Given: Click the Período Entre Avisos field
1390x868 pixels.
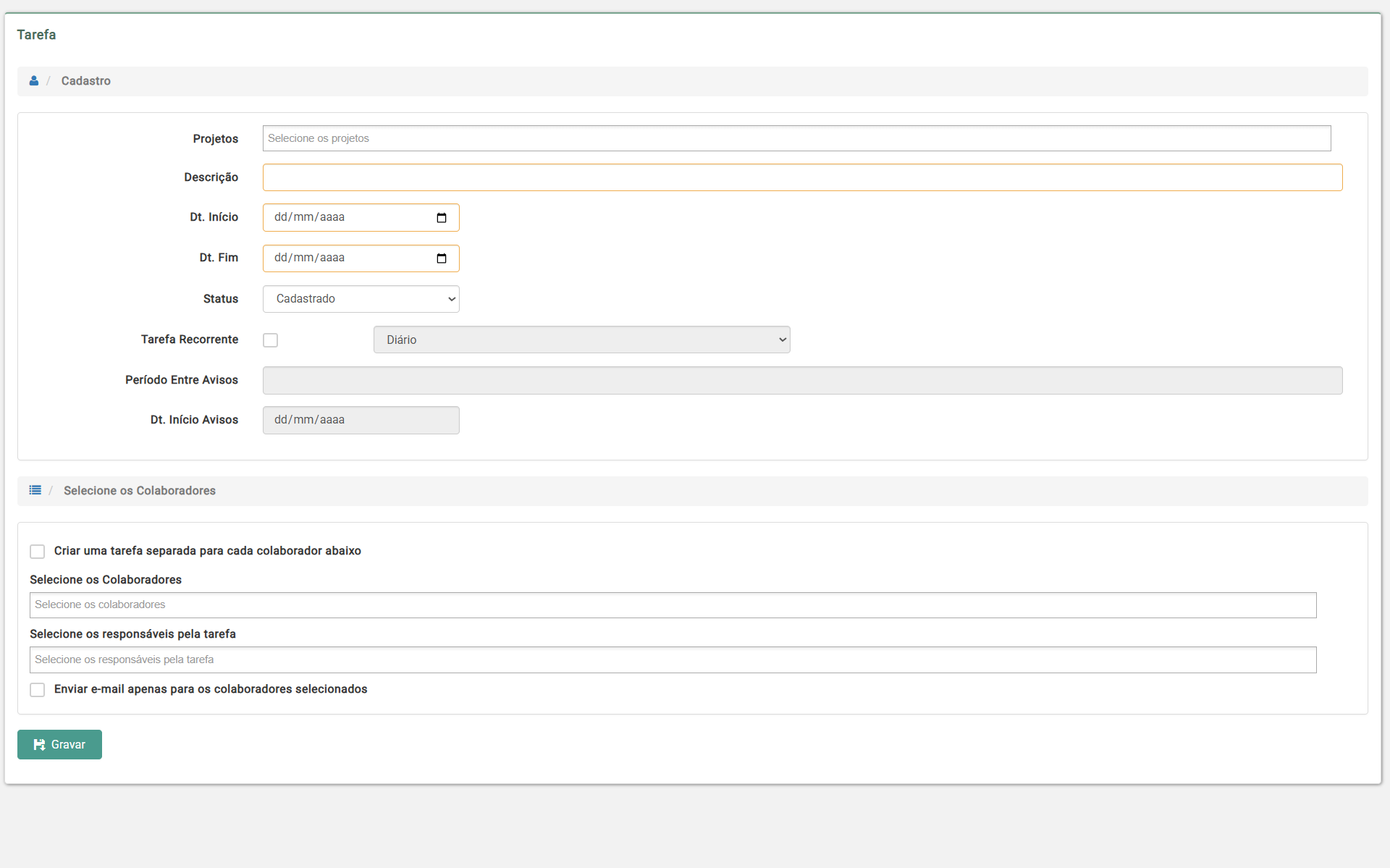Looking at the screenshot, I should pos(802,380).
